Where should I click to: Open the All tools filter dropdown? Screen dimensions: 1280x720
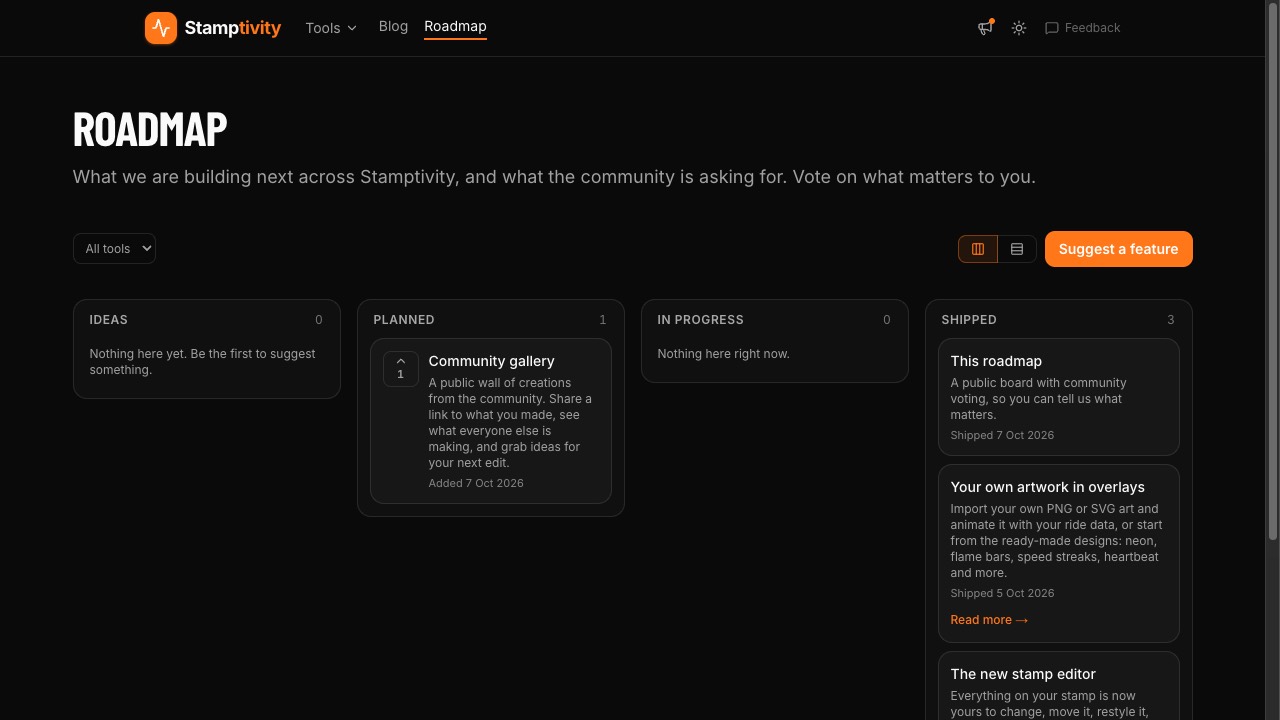(114, 249)
